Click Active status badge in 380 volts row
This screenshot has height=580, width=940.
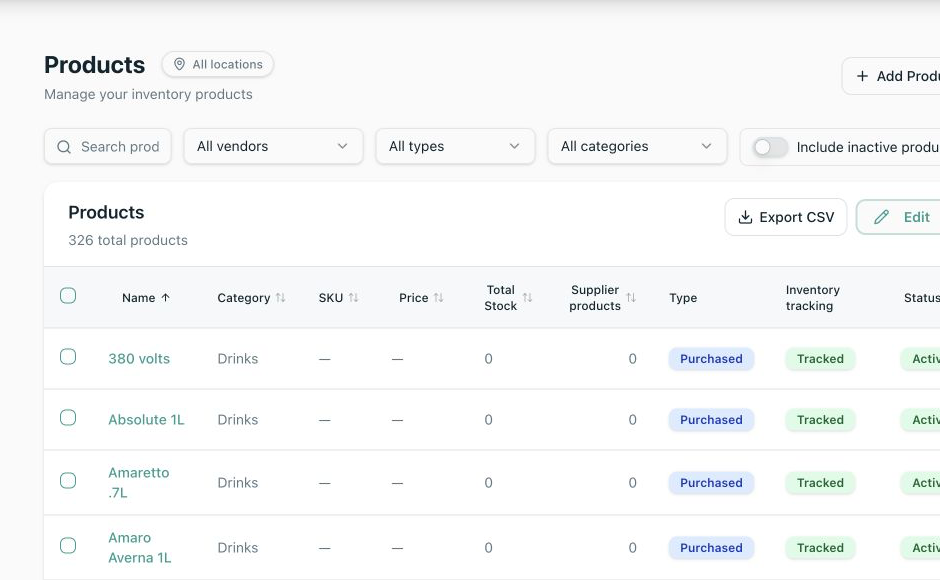click(x=921, y=359)
